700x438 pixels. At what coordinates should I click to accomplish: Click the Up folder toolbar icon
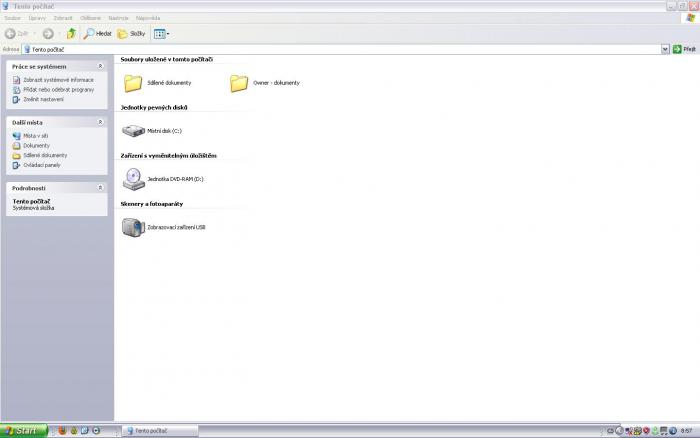pyautogui.click(x=71, y=33)
